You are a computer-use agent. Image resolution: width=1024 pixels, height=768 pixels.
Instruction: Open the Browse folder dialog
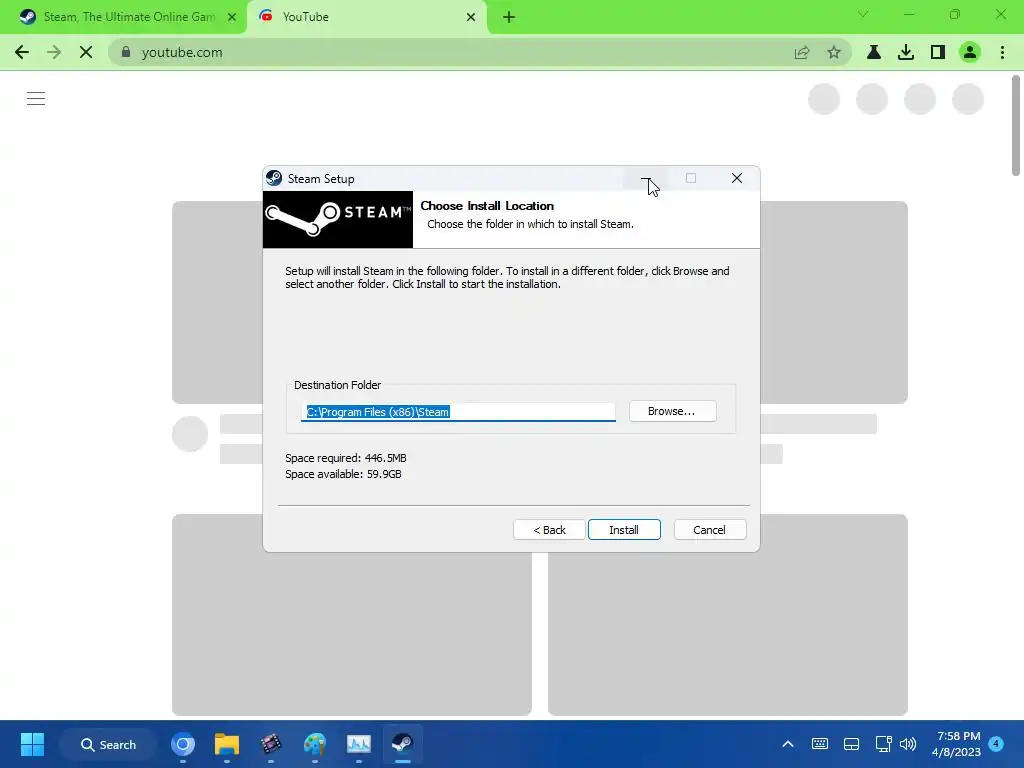pyautogui.click(x=672, y=411)
